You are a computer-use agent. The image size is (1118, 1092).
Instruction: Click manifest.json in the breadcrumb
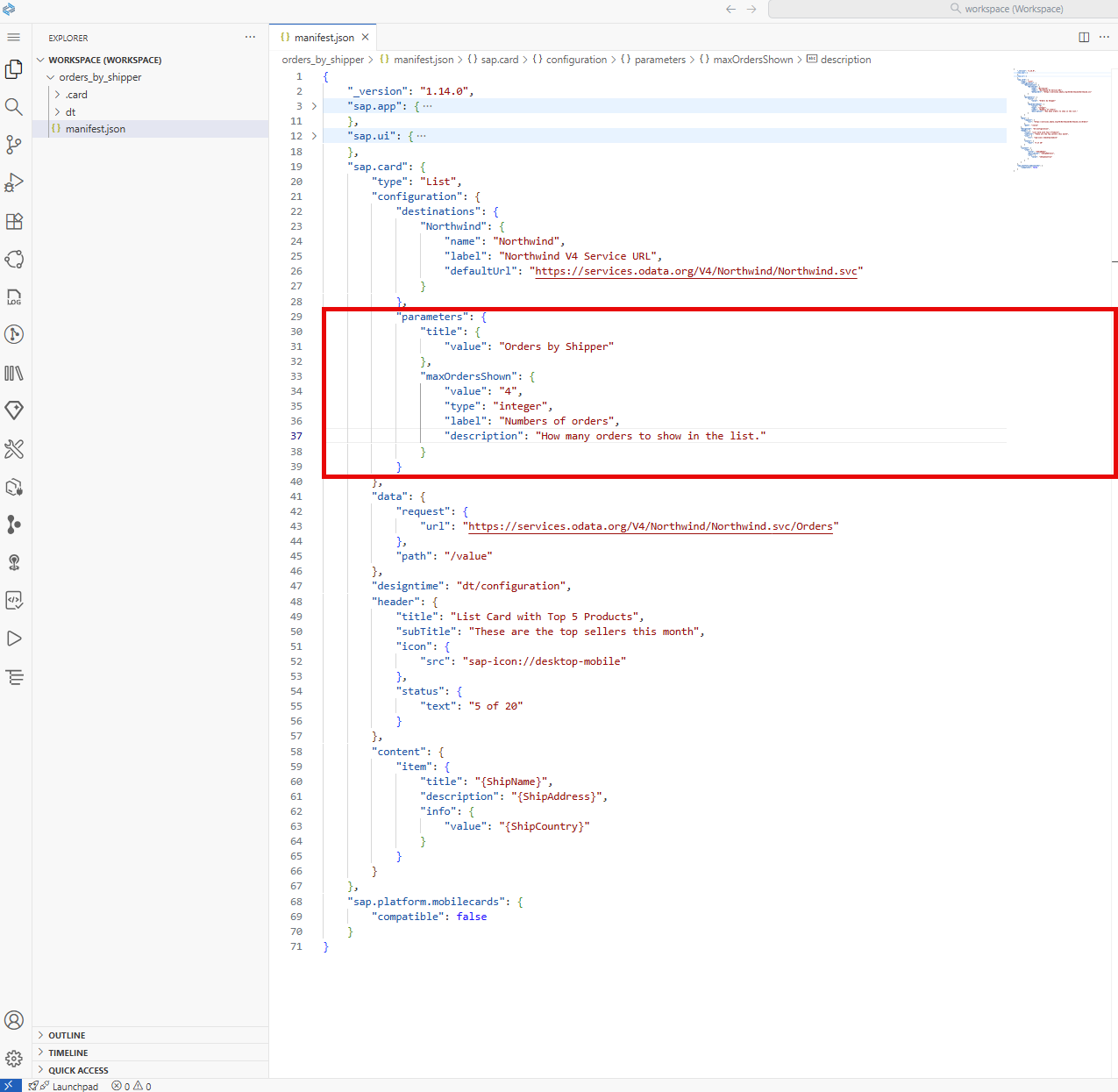[423, 60]
